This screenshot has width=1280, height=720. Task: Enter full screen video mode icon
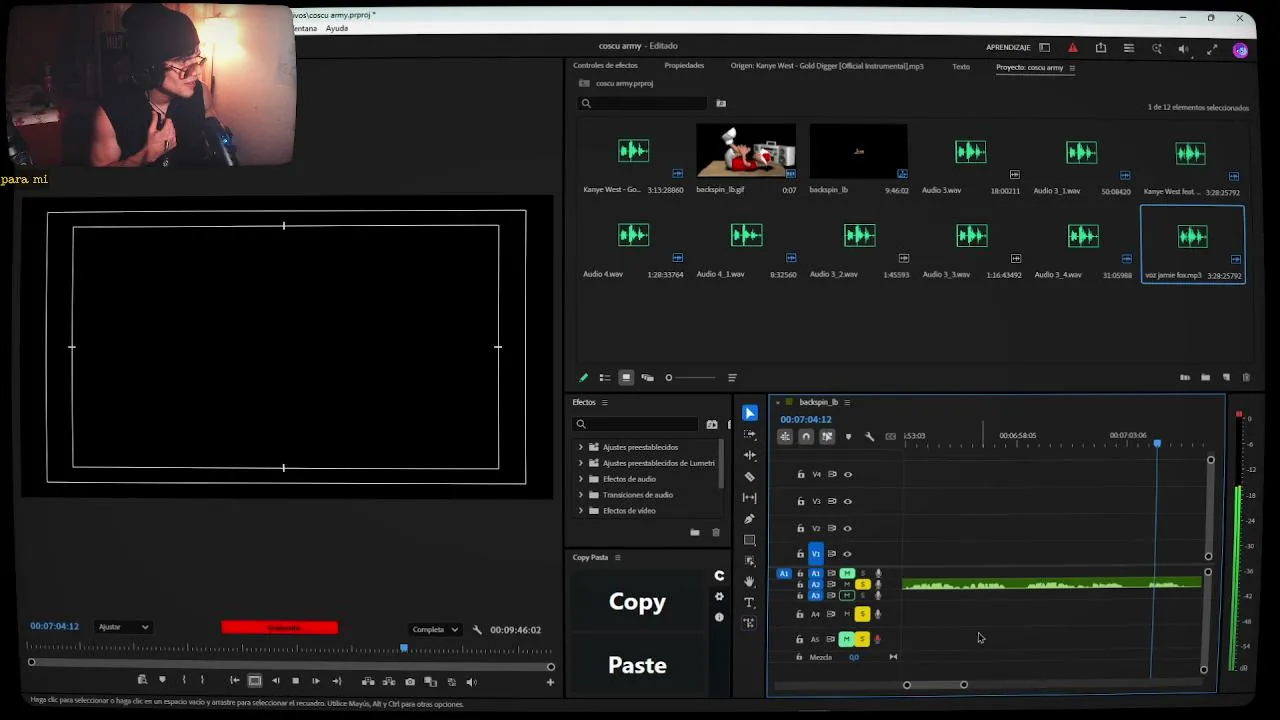click(x=1212, y=48)
